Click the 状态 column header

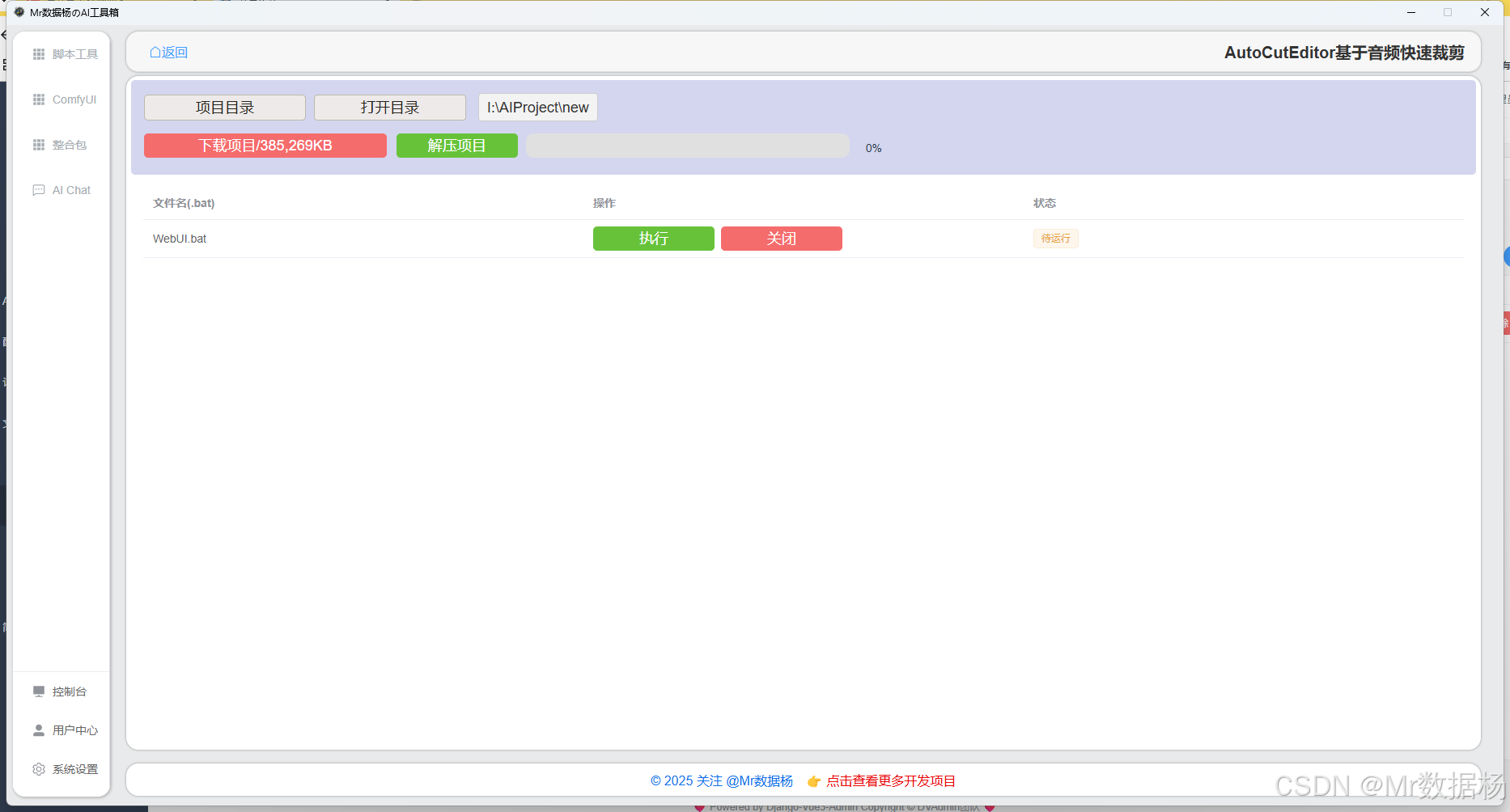tap(1045, 203)
